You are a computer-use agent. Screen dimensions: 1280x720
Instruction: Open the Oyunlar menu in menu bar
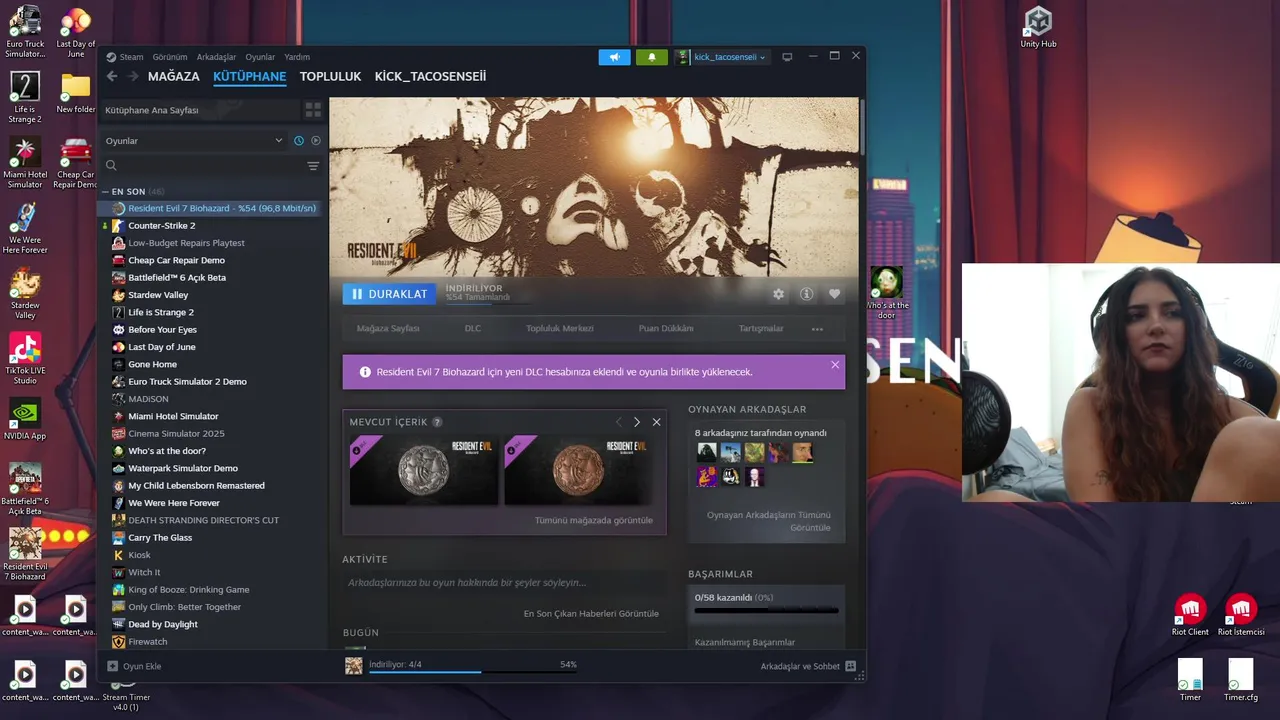(260, 57)
